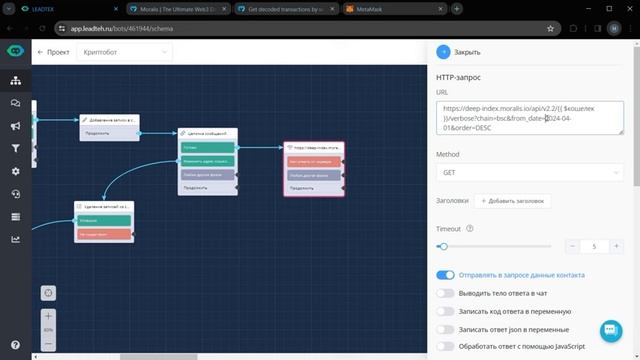Open the support chat bubble widget

(611, 331)
